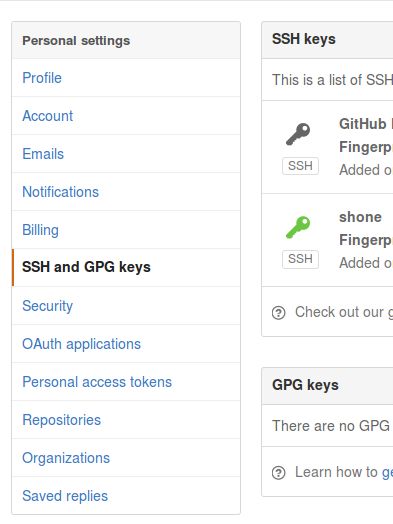
Task: Open Security settings
Action: (x=126, y=306)
